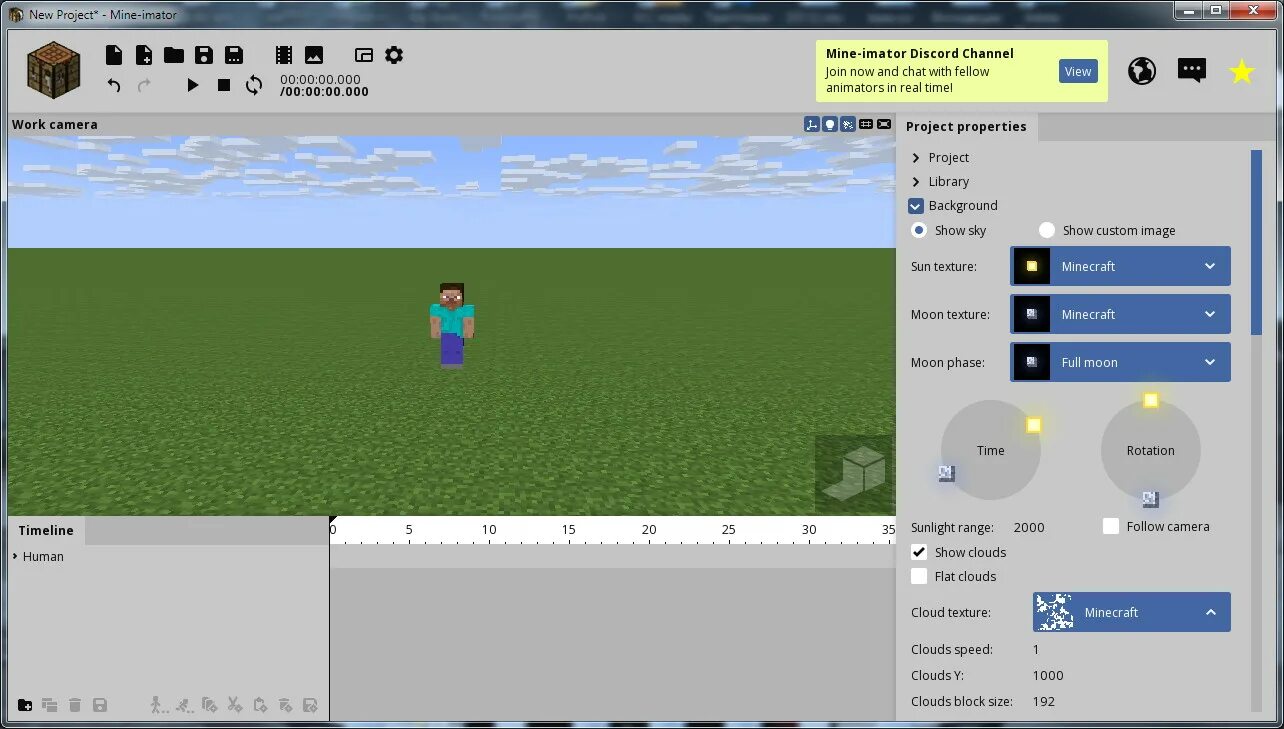Export movie with the film strip icon
This screenshot has height=729, width=1284.
point(284,55)
